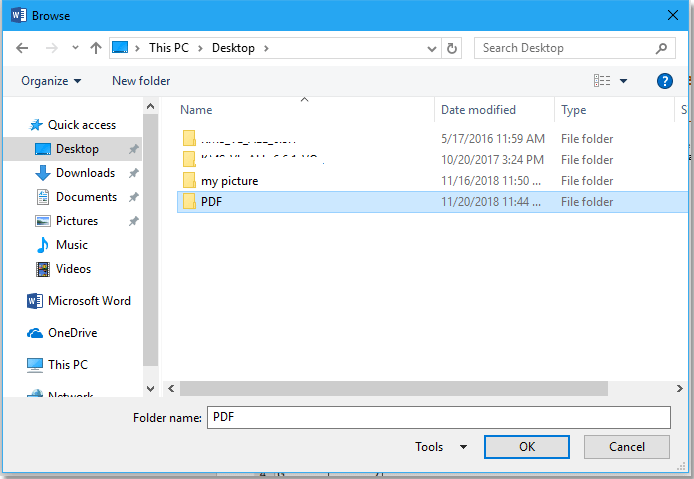
Task: Open OneDrive from the navigation pane
Action: click(72, 333)
